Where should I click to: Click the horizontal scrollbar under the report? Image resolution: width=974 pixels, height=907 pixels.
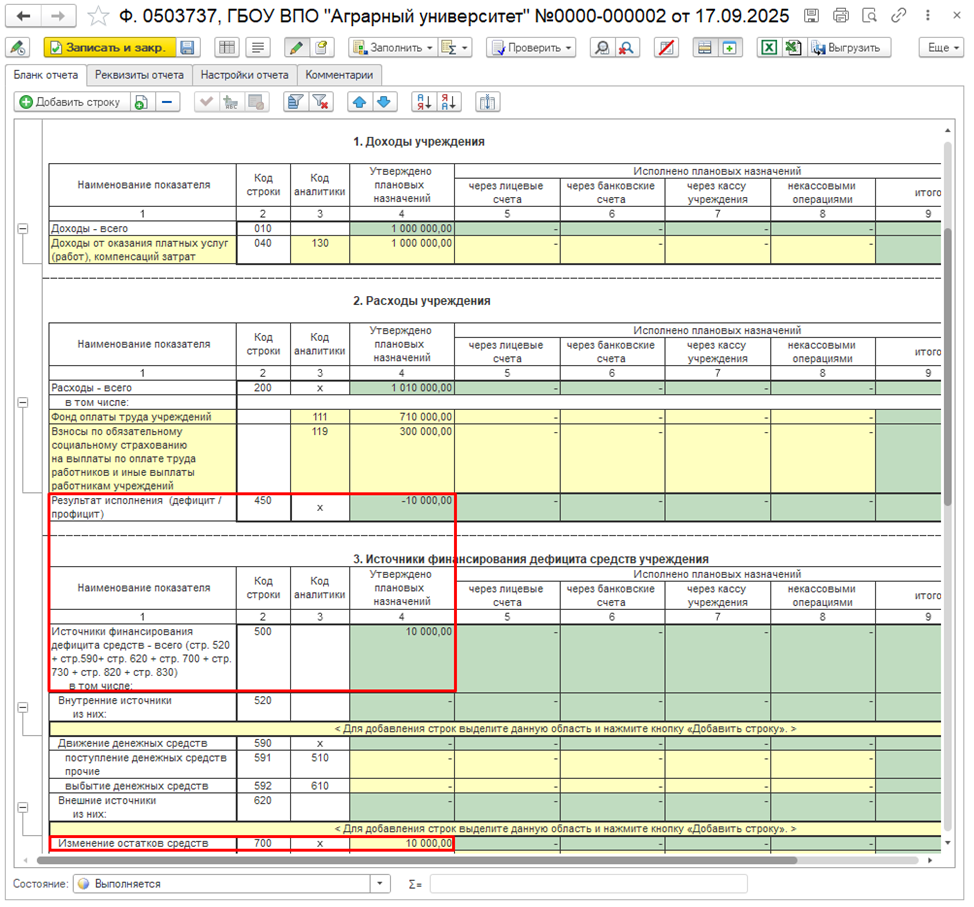(416, 860)
